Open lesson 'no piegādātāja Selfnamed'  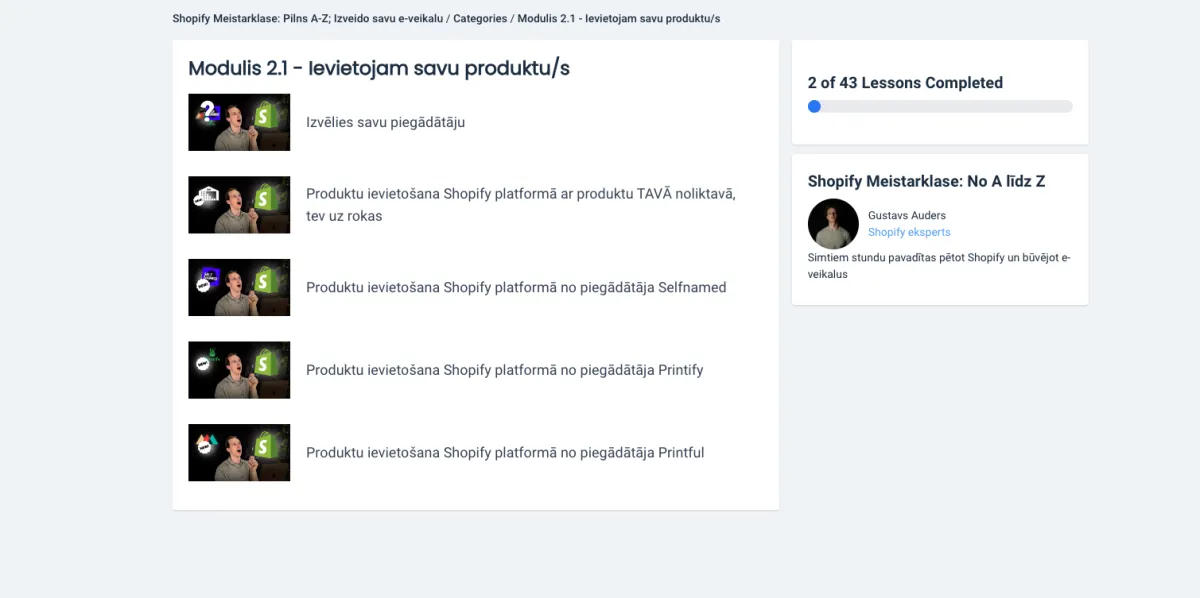point(516,287)
